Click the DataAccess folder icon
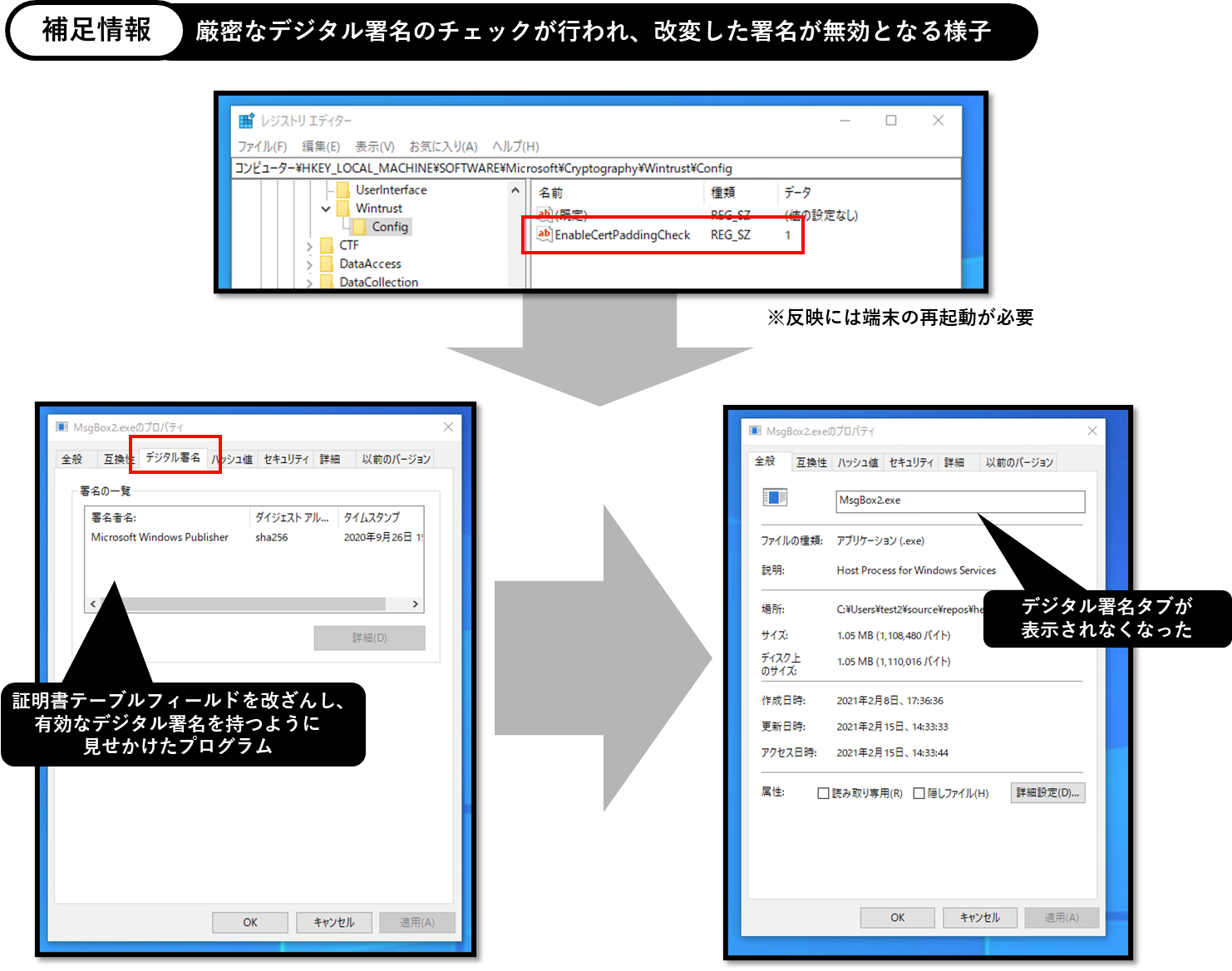This screenshot has height=971, width=1232. click(327, 264)
